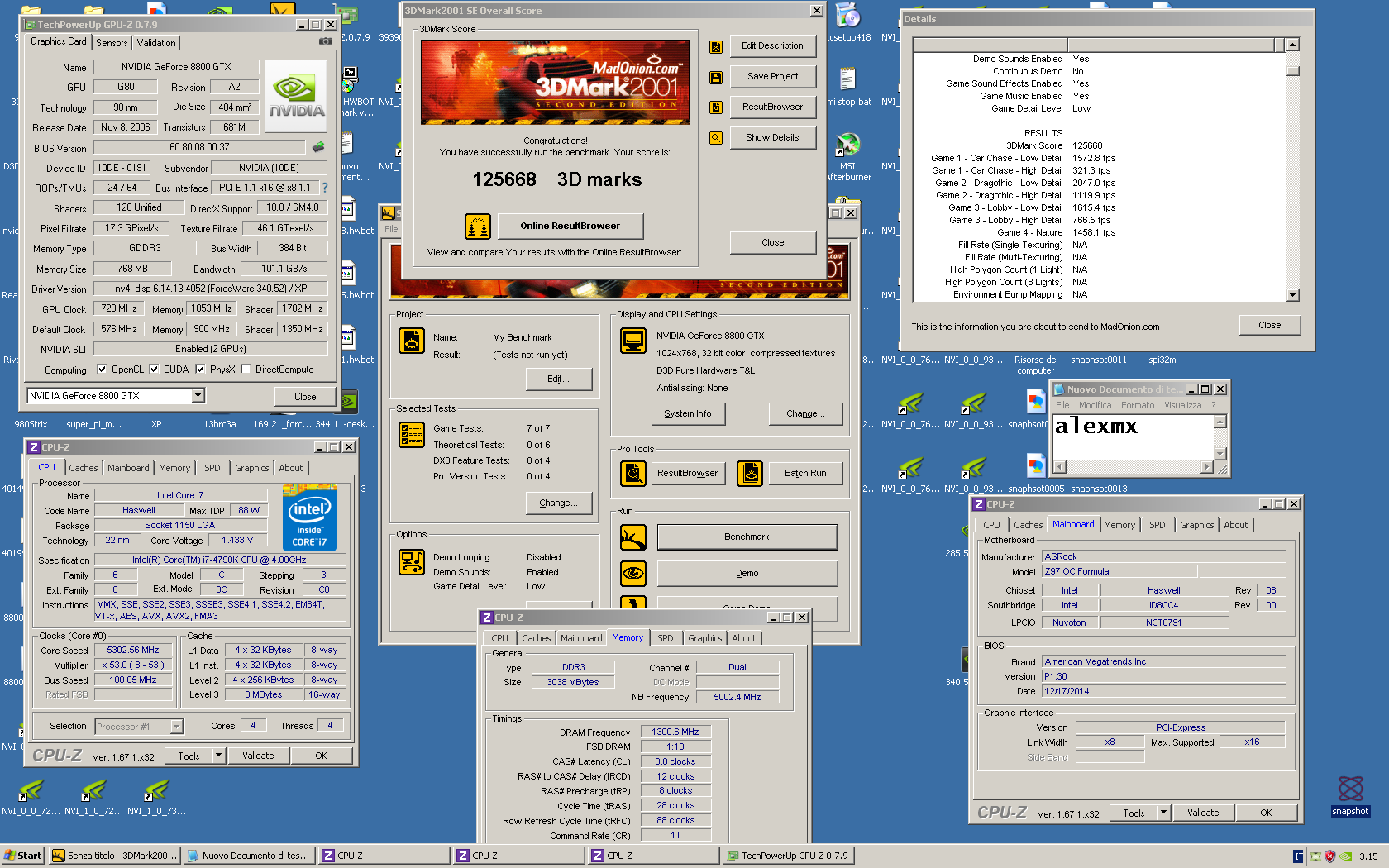This screenshot has width=1389, height=868.
Task: Click the Batch Run button
Action: click(805, 474)
